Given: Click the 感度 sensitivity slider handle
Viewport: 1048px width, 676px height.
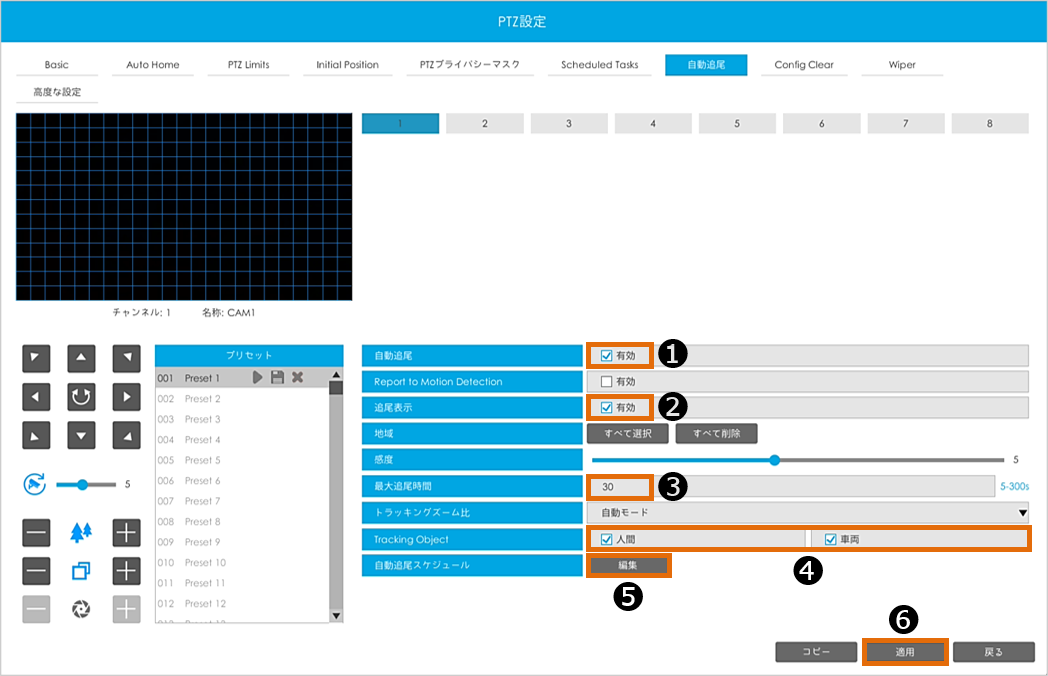Looking at the screenshot, I should (774, 460).
